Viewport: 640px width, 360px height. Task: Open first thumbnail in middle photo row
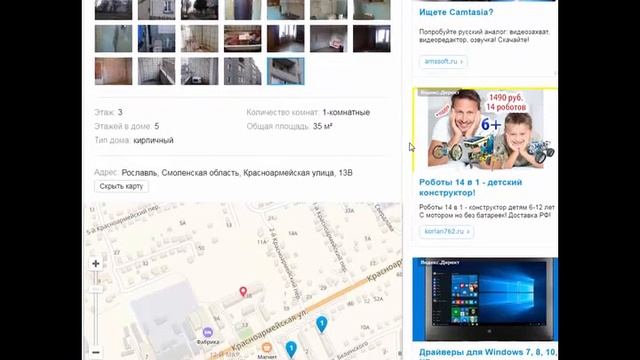point(113,39)
